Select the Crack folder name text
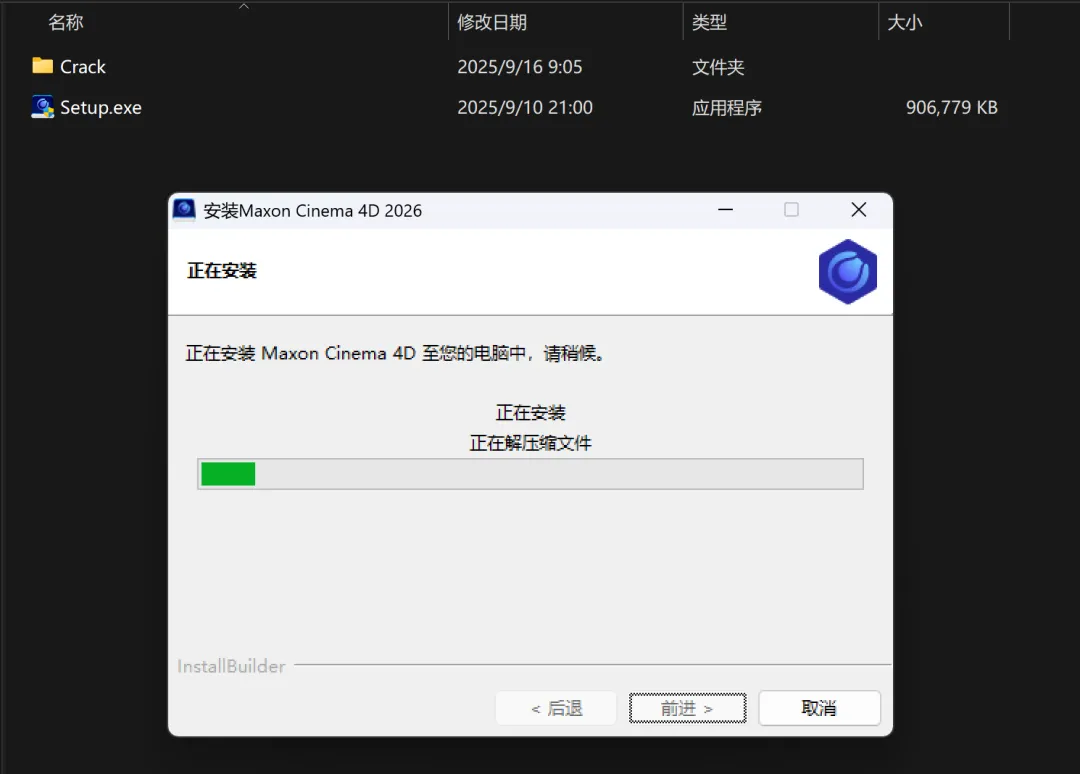Screen dimensions: 1080x774 tap(83, 67)
